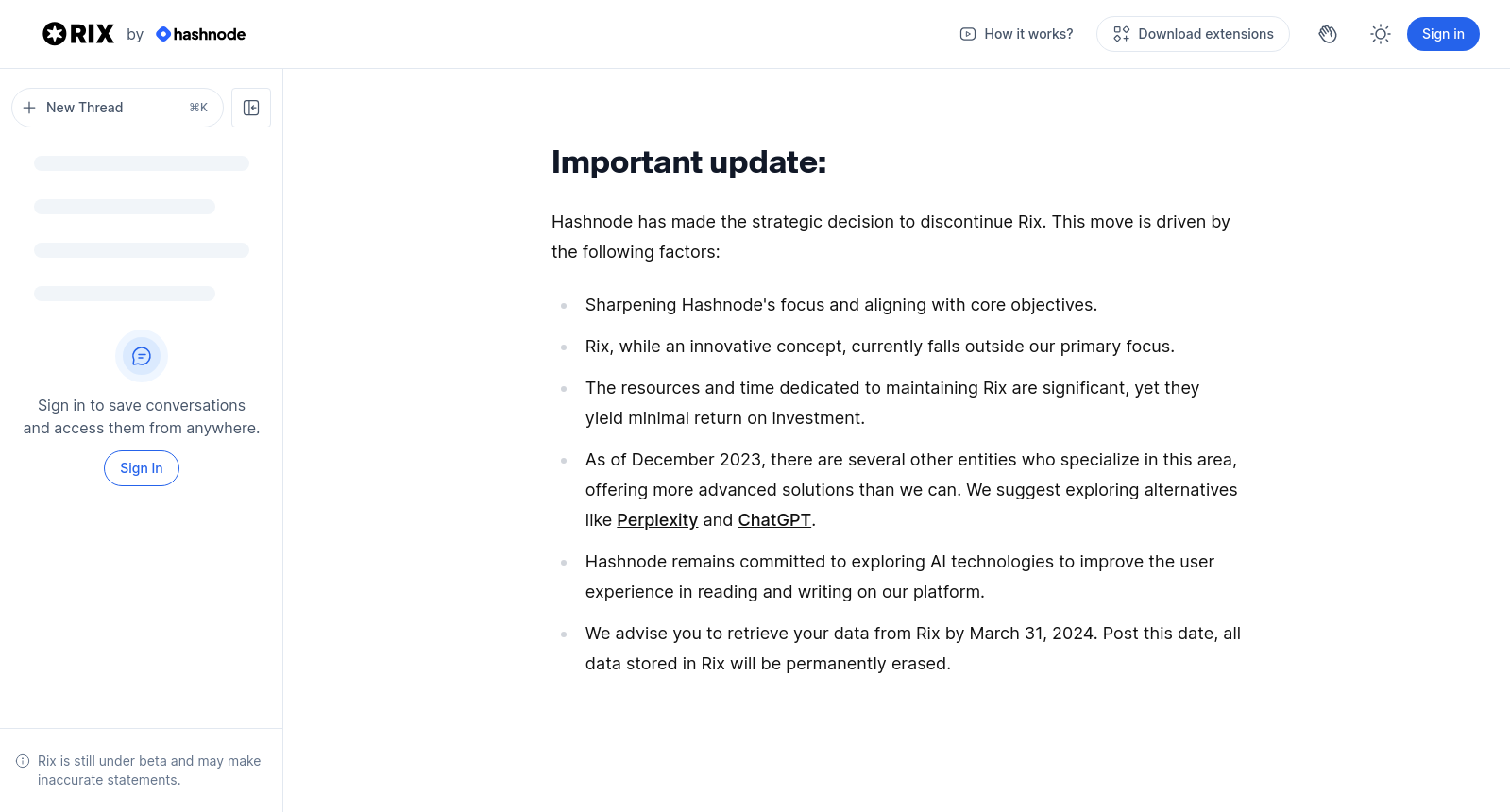Click the beta info circle icon

pyautogui.click(x=23, y=761)
